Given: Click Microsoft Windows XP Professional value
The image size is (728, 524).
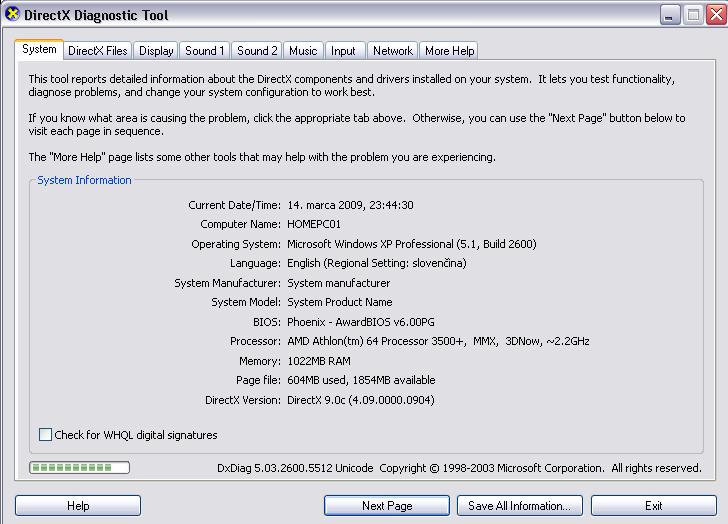Looking at the screenshot, I should point(412,244).
